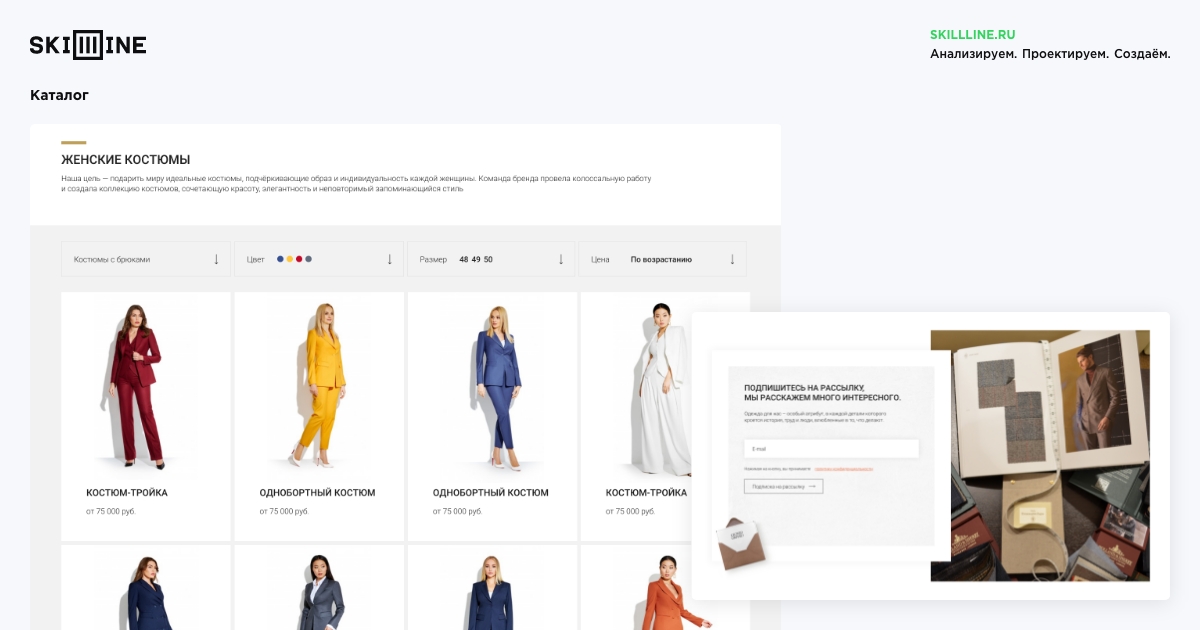Image resolution: width=1200 pixels, height=630 pixels.
Task: Select size 48
Action: pos(463,259)
